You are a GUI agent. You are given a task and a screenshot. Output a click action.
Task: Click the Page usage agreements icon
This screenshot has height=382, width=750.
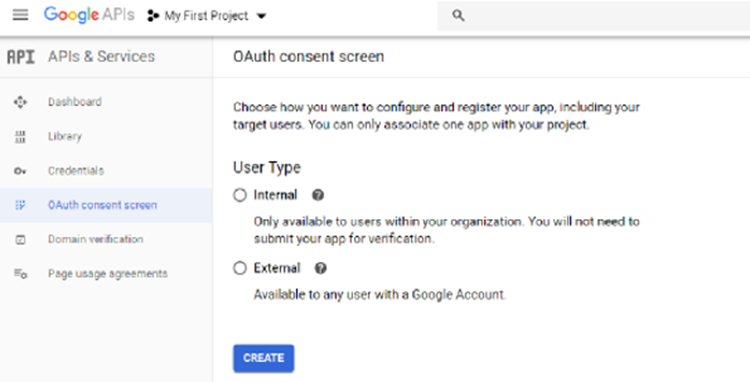[20, 274]
